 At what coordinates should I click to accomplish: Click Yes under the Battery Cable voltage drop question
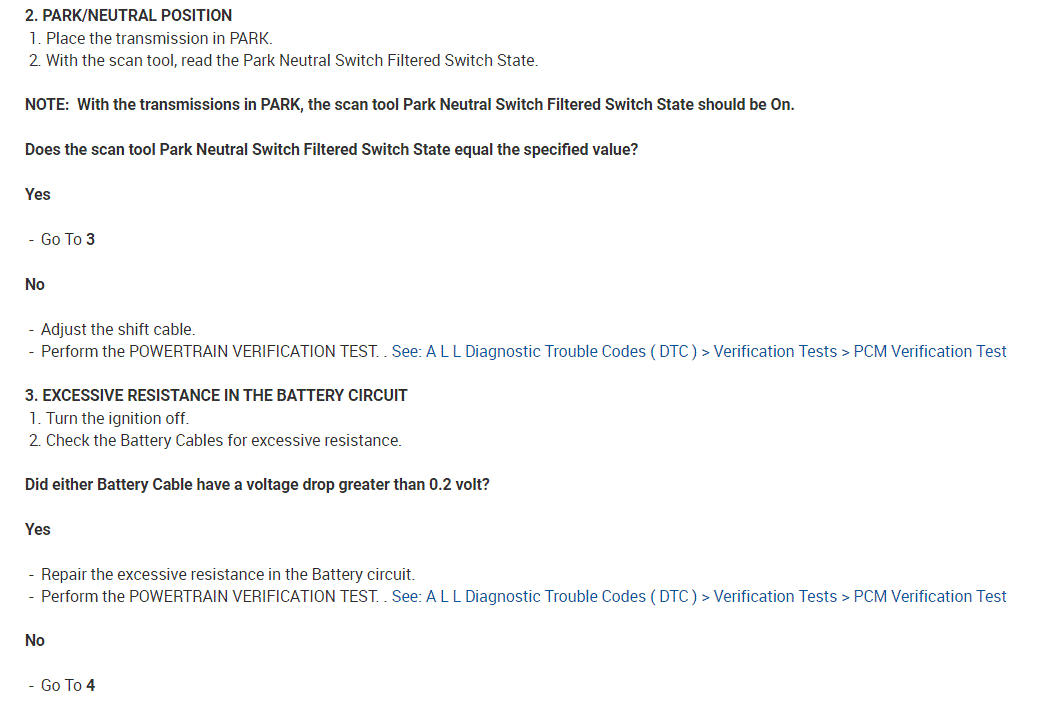38,530
